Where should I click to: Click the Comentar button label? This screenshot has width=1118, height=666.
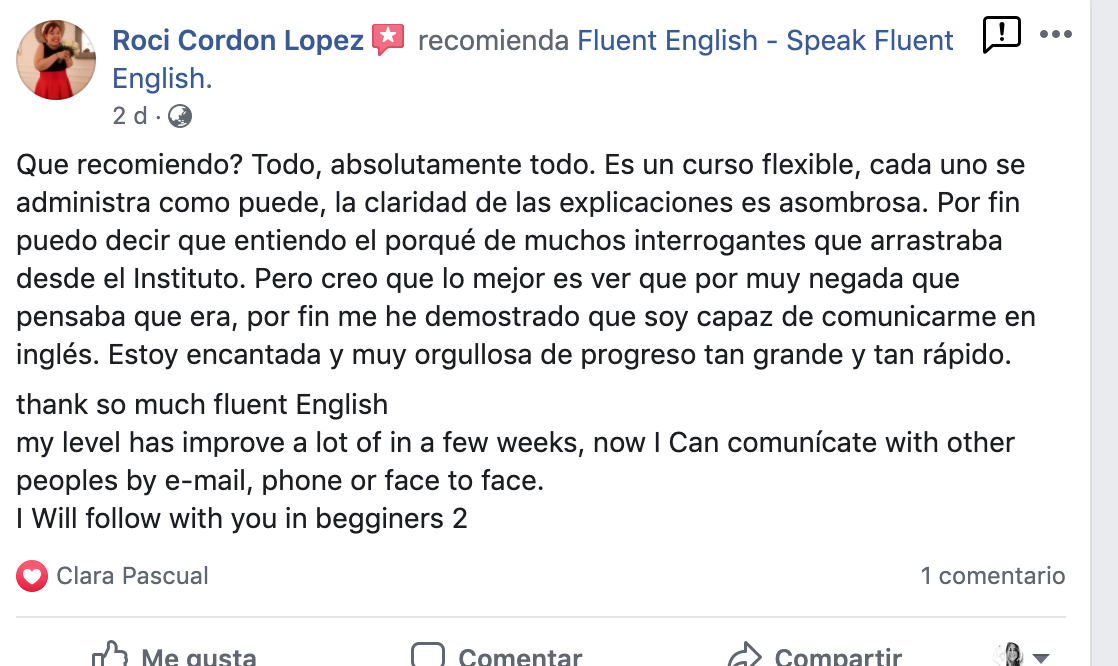click(x=520, y=656)
